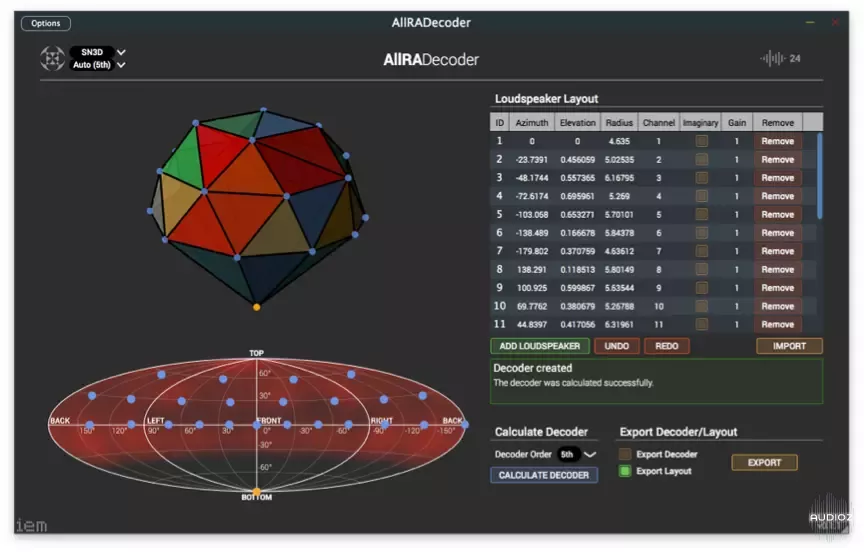The height and width of the screenshot is (552, 864).
Task: Select radius cell 6.31961
Action: point(619,324)
